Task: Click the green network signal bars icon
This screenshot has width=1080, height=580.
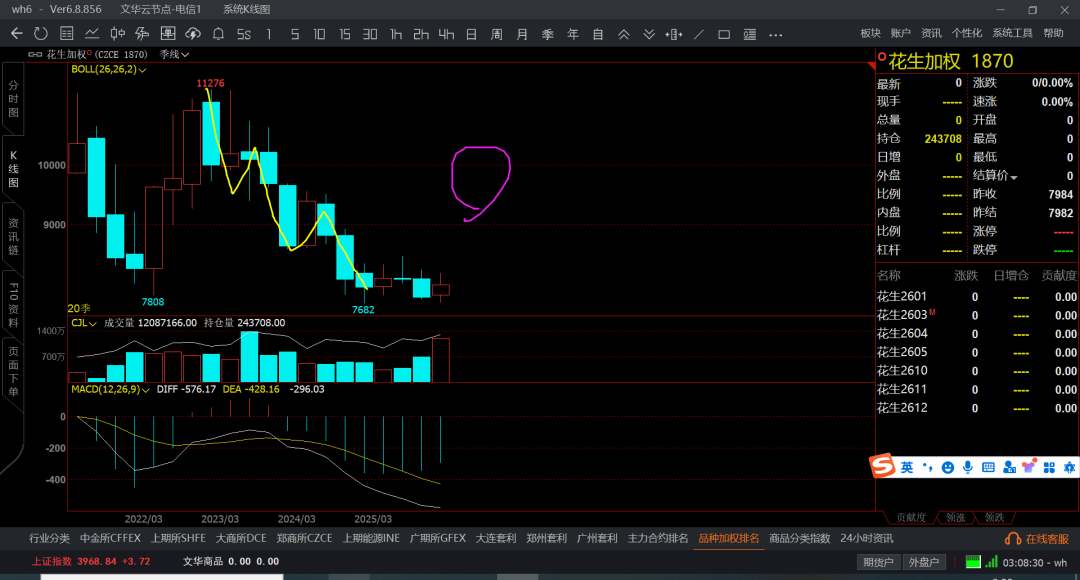Action: click(991, 562)
